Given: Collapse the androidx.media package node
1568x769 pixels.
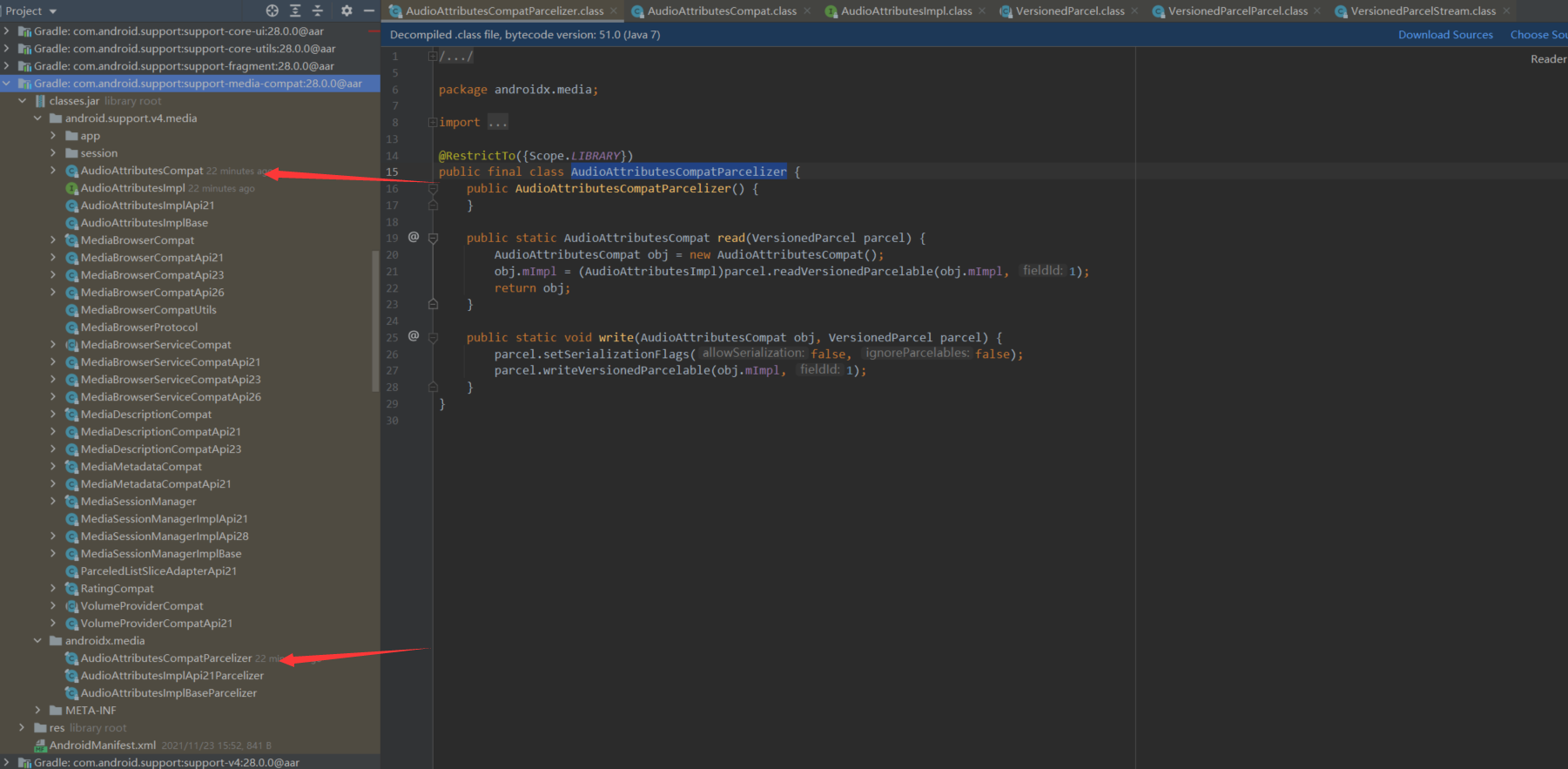Looking at the screenshot, I should point(37,641).
